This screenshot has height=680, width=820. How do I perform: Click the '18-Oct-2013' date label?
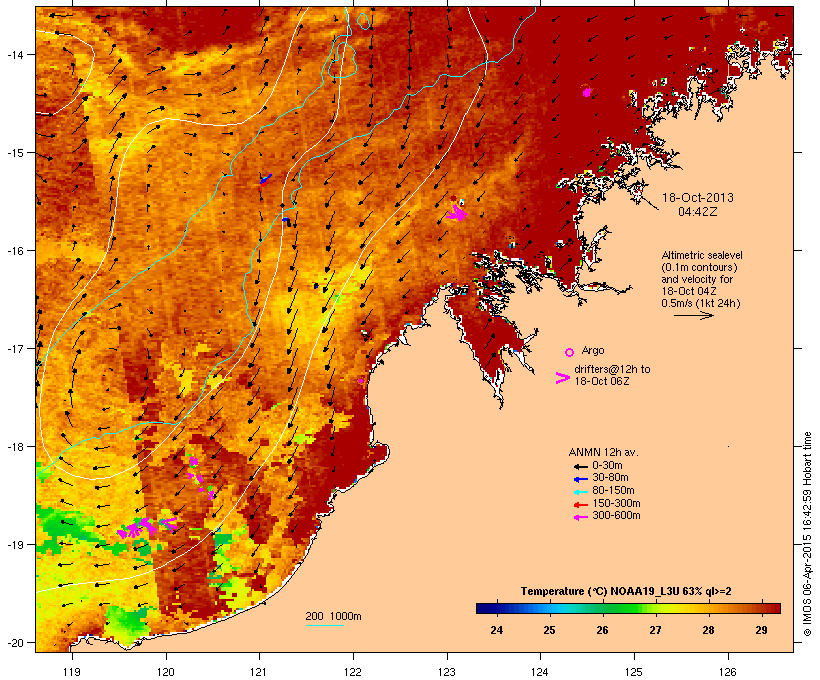pyautogui.click(x=698, y=198)
